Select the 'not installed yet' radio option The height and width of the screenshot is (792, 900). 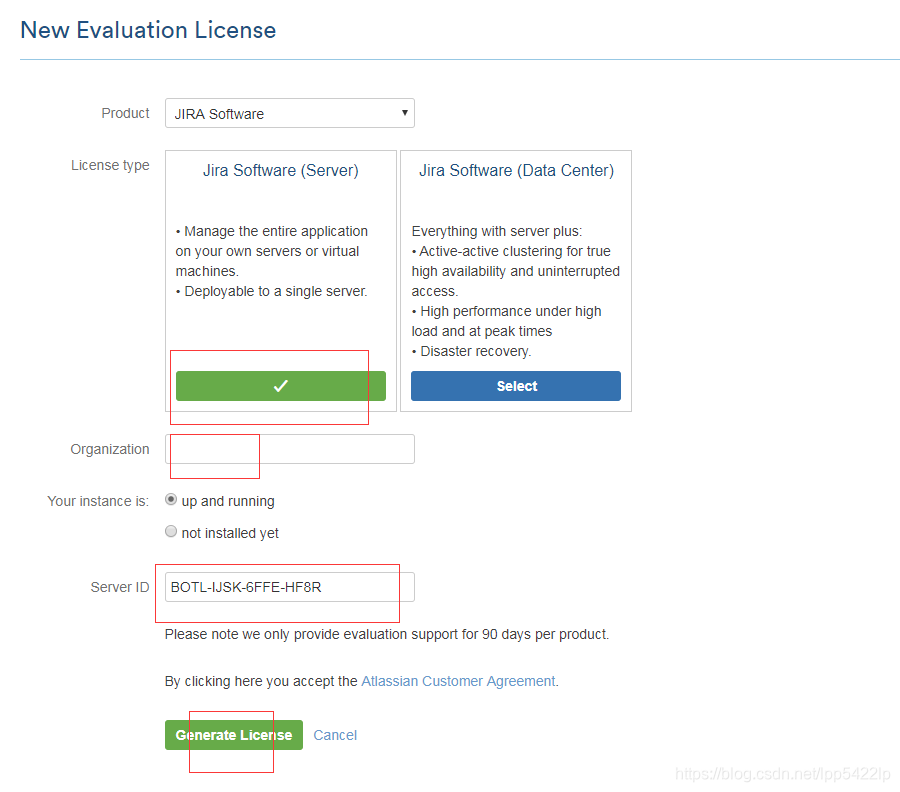(171, 531)
